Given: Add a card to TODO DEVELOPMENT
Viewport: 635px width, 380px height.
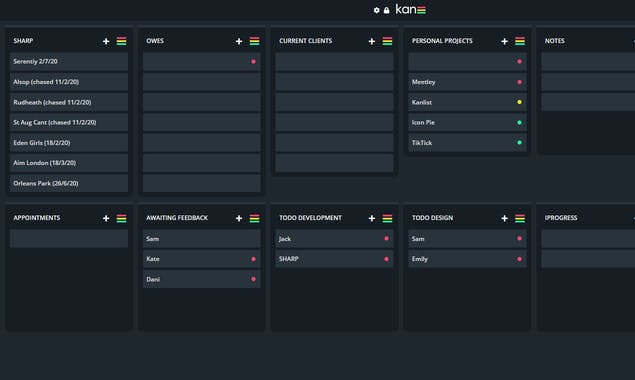Looking at the screenshot, I should (x=371, y=218).
